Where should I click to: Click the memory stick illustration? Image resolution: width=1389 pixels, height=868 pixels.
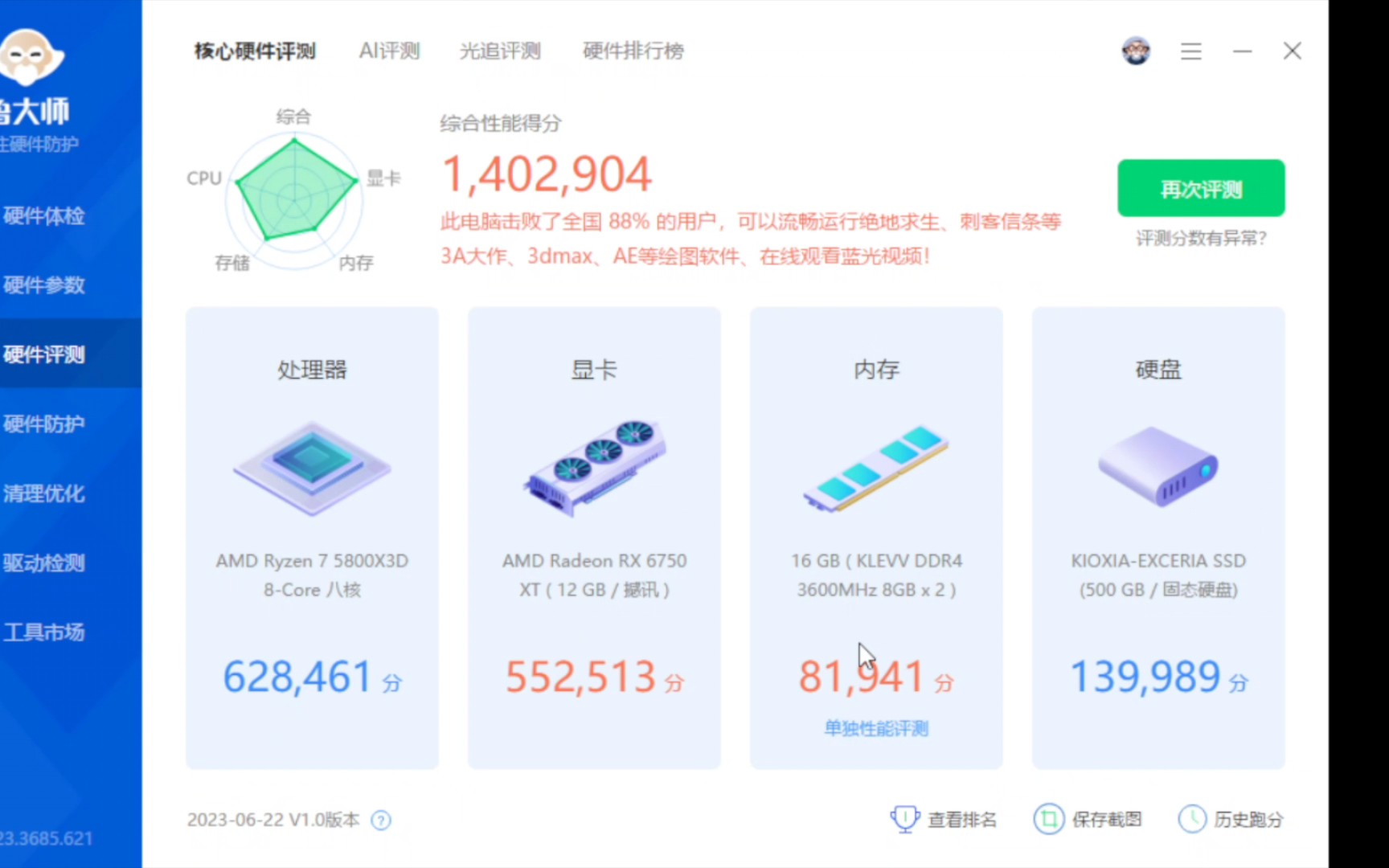pos(876,469)
